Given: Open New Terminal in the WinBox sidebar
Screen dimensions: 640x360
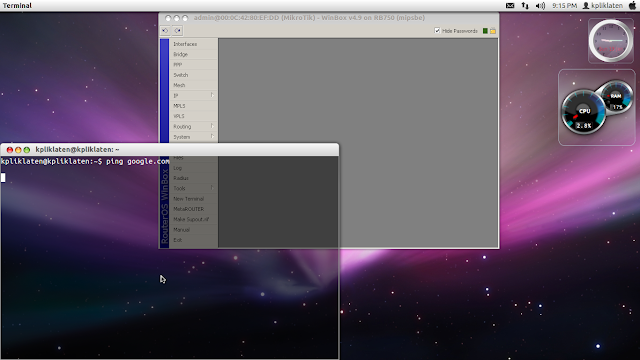Looking at the screenshot, I should (x=193, y=199).
